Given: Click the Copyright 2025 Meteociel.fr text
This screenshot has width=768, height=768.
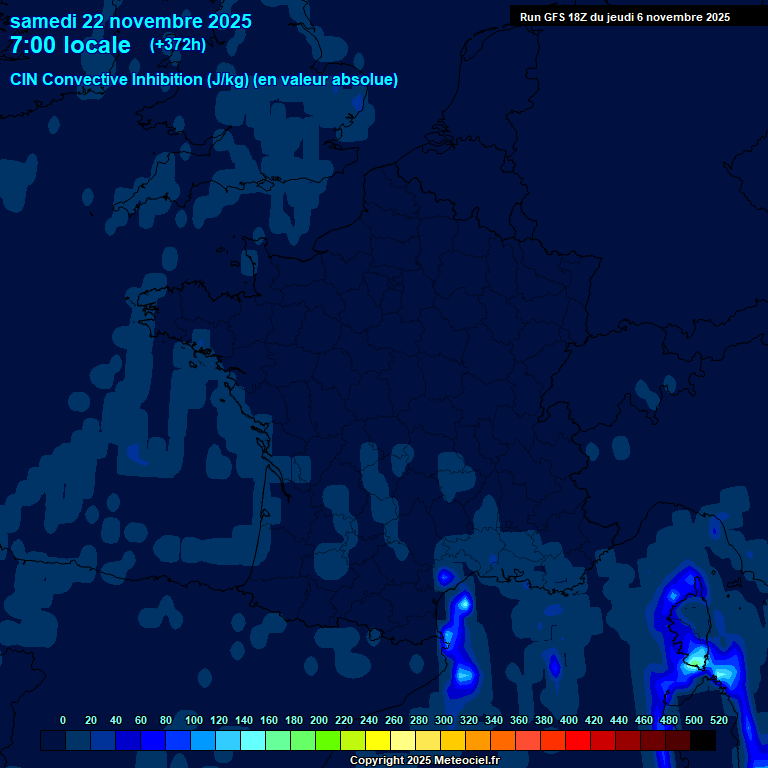Looking at the screenshot, I should pyautogui.click(x=424, y=761).
